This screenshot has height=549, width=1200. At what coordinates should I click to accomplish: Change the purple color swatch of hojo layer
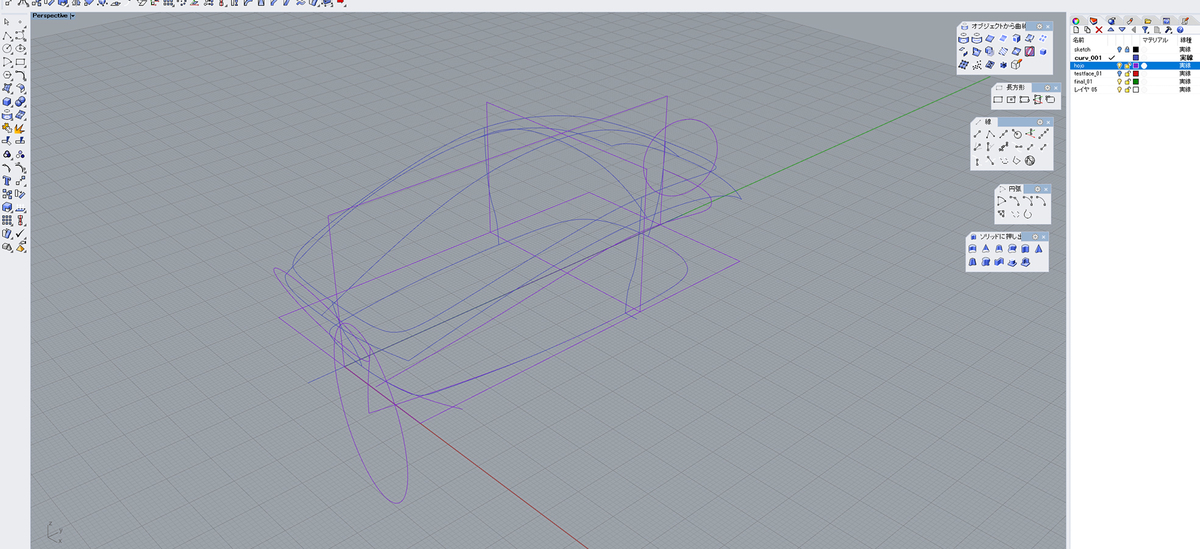(1136, 66)
